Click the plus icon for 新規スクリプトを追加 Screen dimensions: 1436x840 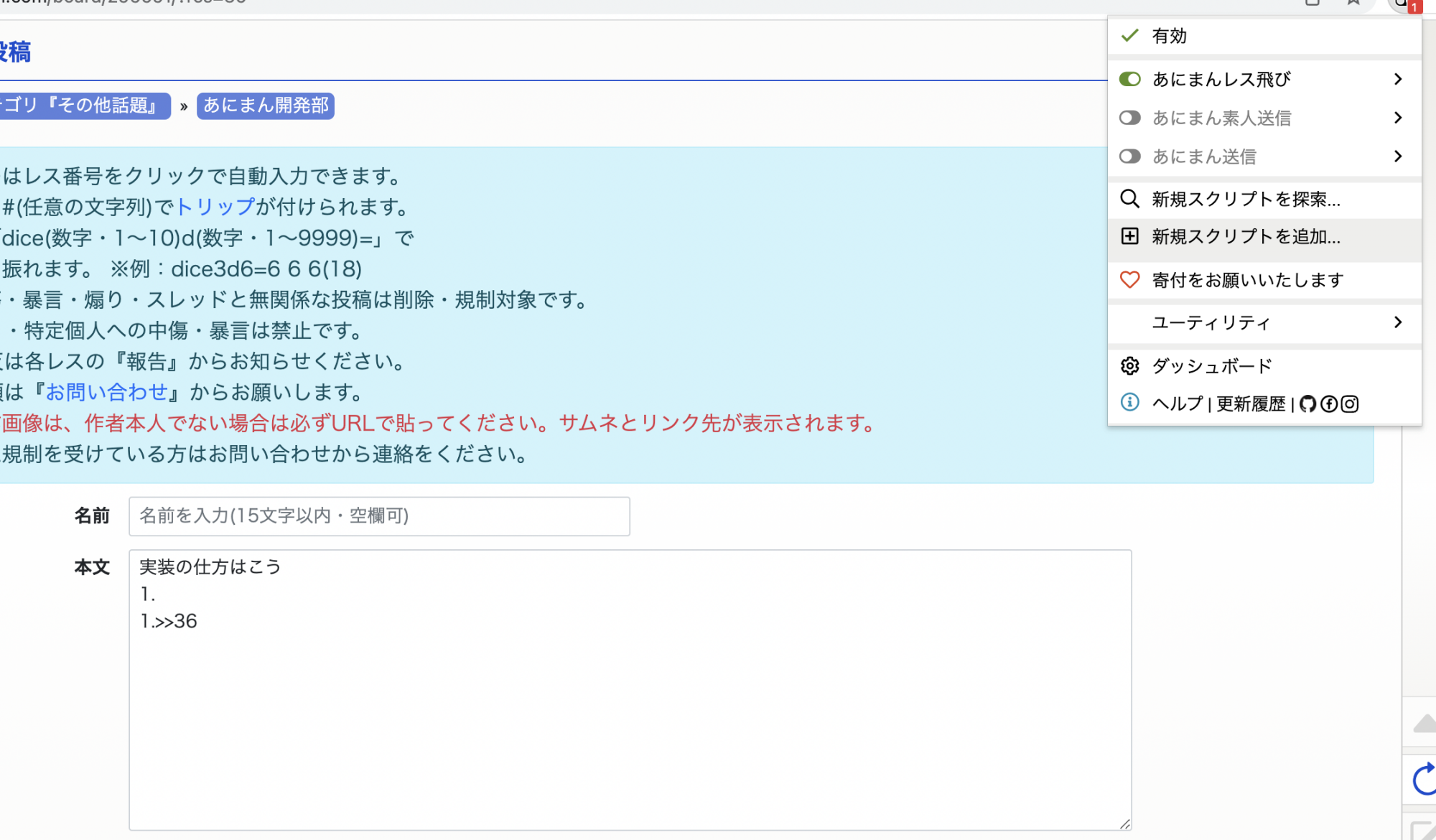click(1129, 237)
